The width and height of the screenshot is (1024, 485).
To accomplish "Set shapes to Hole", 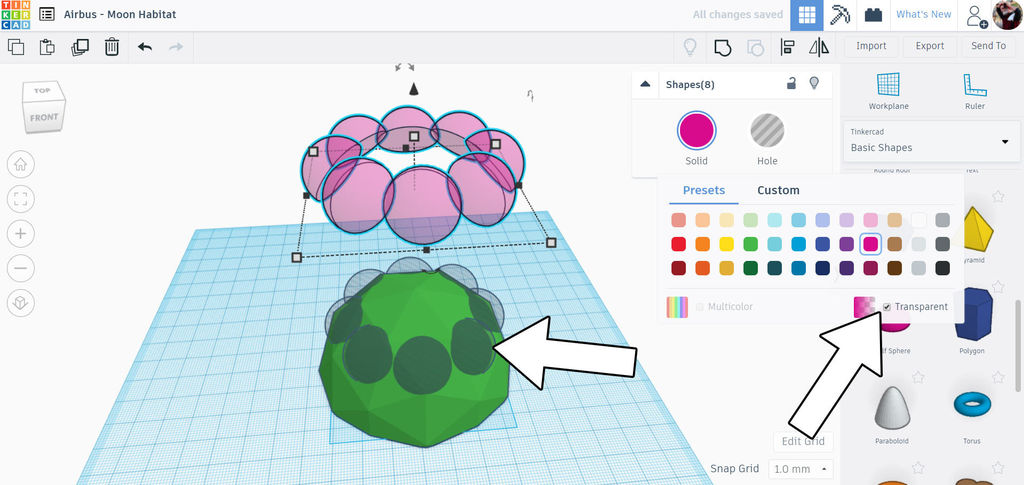I will tap(767, 131).
